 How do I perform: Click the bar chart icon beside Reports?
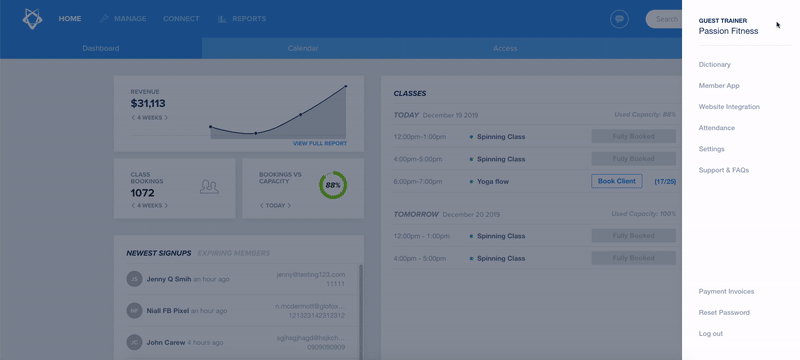click(x=222, y=19)
